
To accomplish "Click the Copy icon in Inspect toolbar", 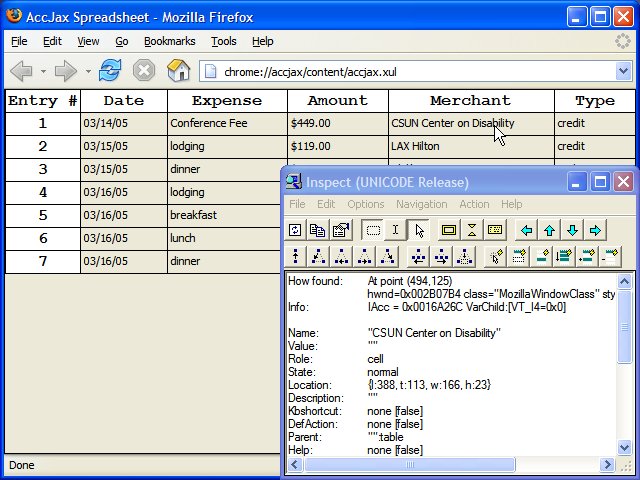I will [x=318, y=230].
